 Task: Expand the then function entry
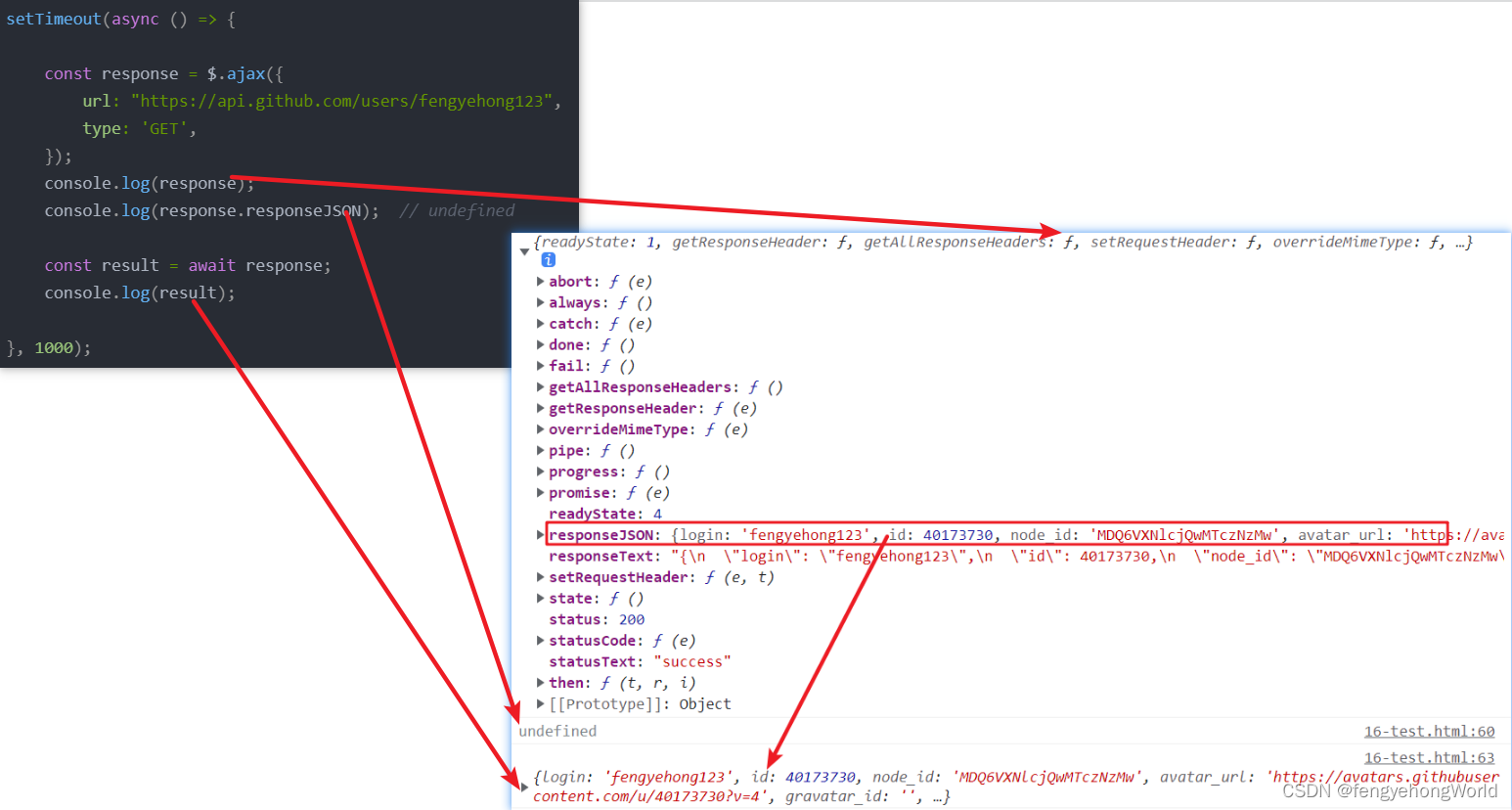point(540,682)
